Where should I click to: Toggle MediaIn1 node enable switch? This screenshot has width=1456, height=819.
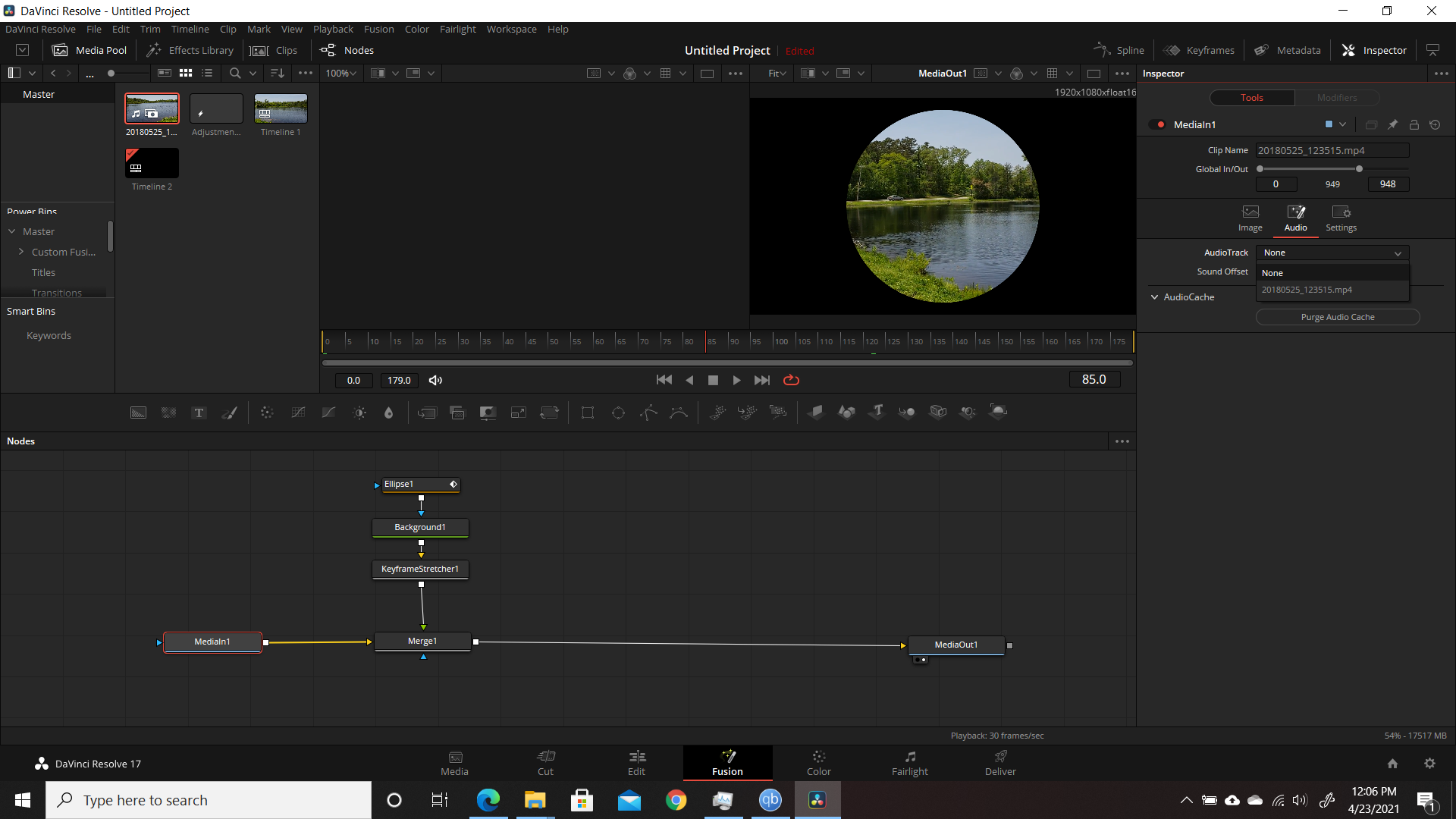(1157, 124)
